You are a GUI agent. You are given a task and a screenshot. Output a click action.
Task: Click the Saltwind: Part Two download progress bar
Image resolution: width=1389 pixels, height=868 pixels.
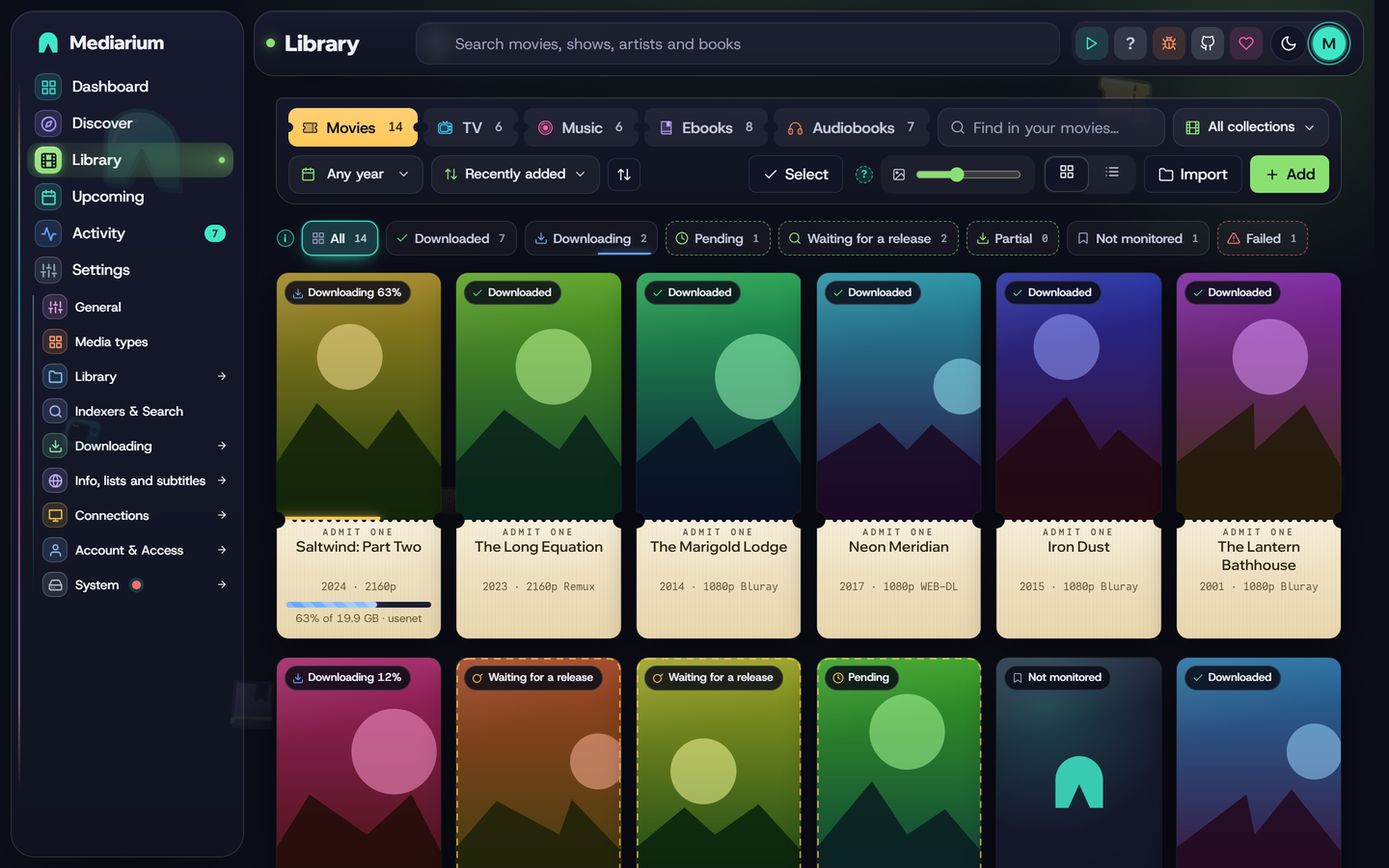click(359, 605)
